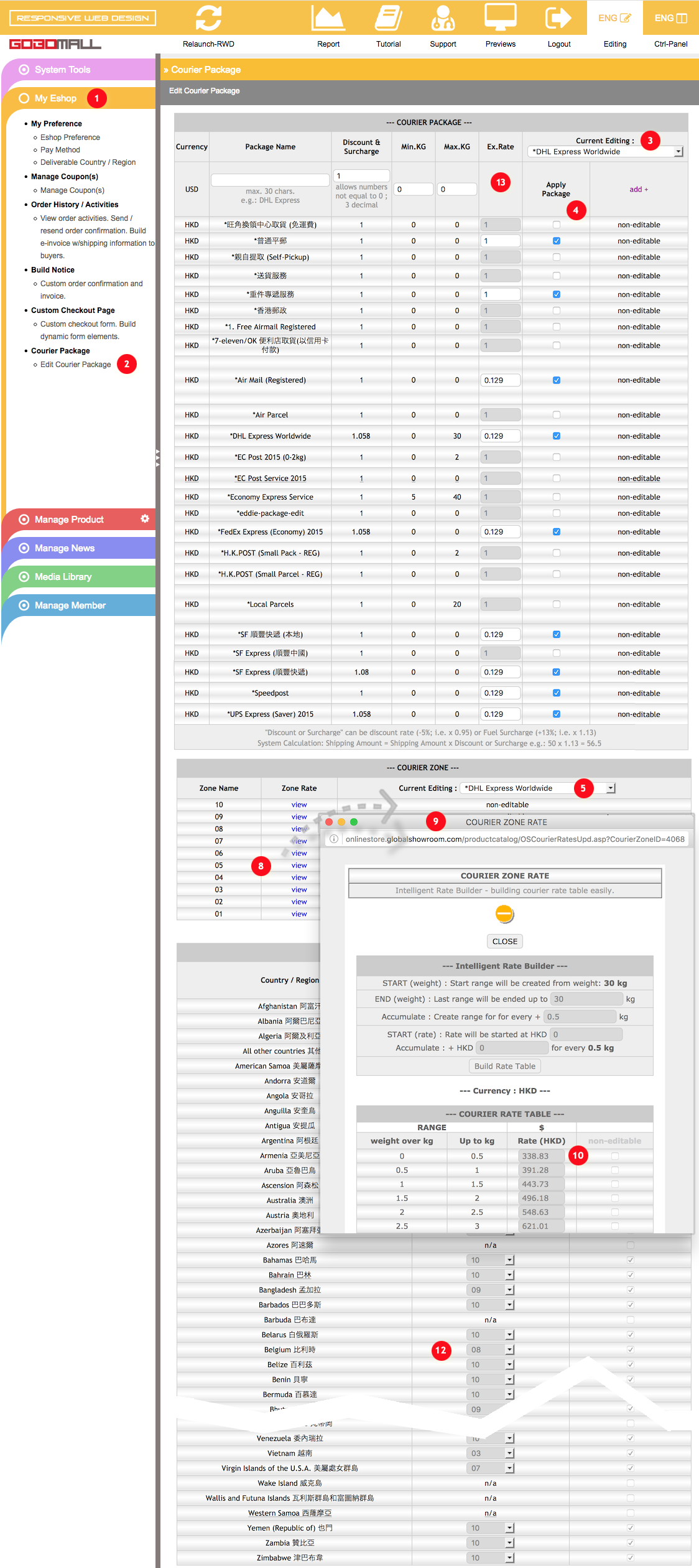Click the add + link
This screenshot has width=699, height=1568.
point(639,189)
